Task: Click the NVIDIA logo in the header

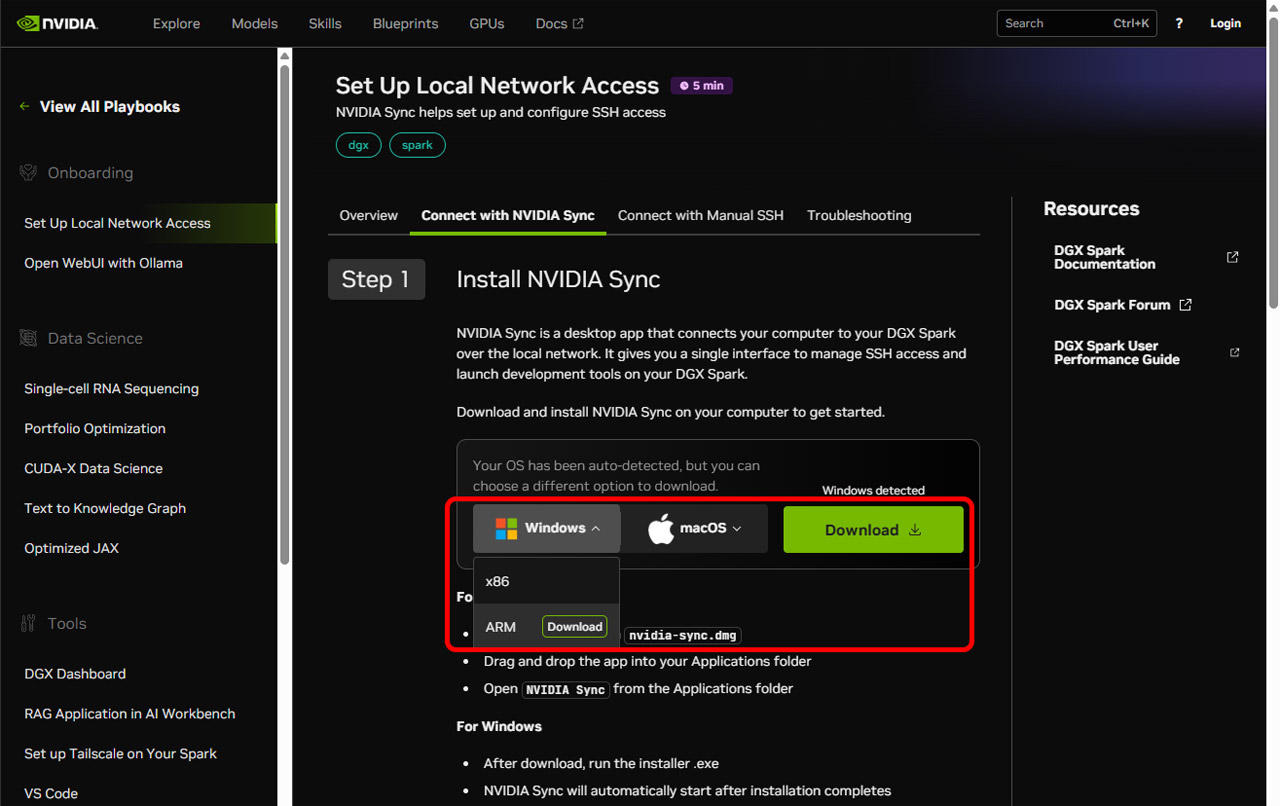Action: tap(57, 23)
